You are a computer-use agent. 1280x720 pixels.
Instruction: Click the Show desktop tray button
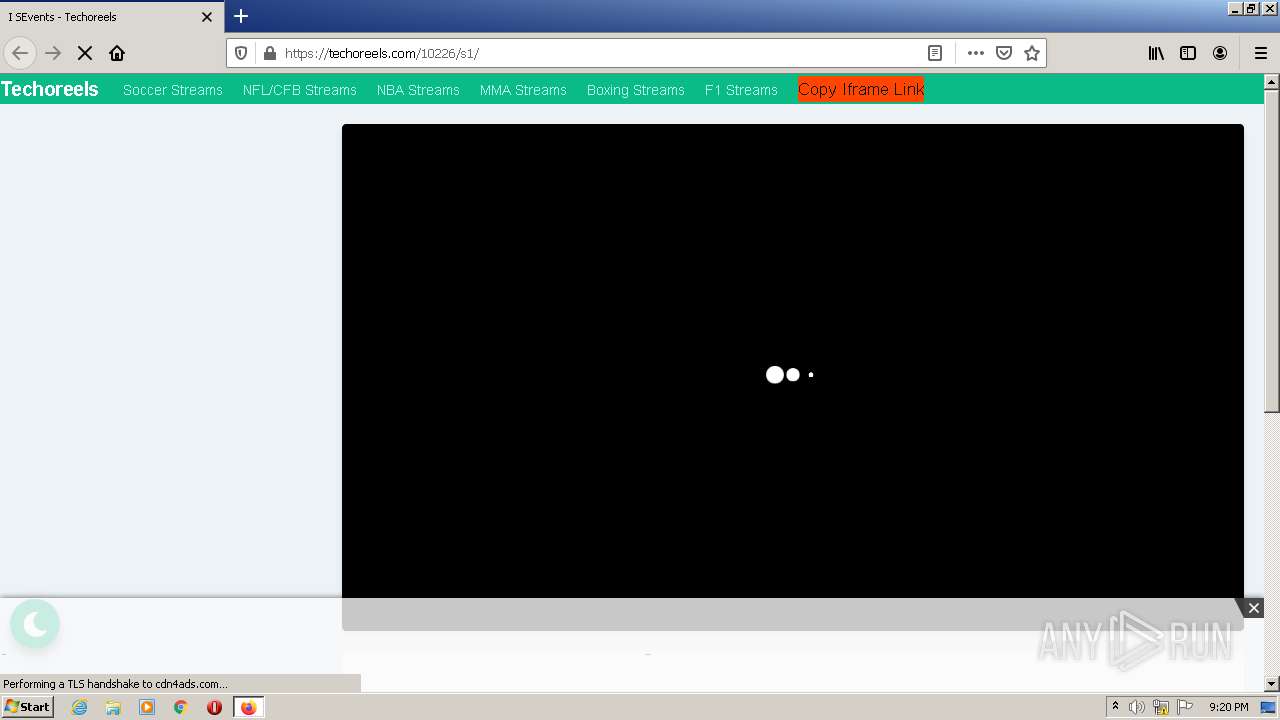pos(1269,707)
